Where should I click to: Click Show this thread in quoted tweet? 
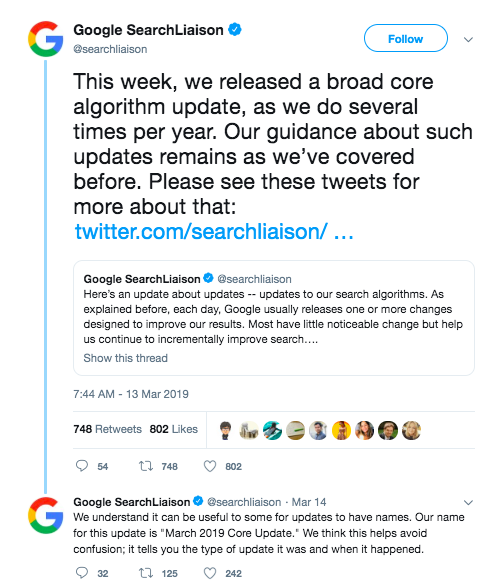(125, 358)
